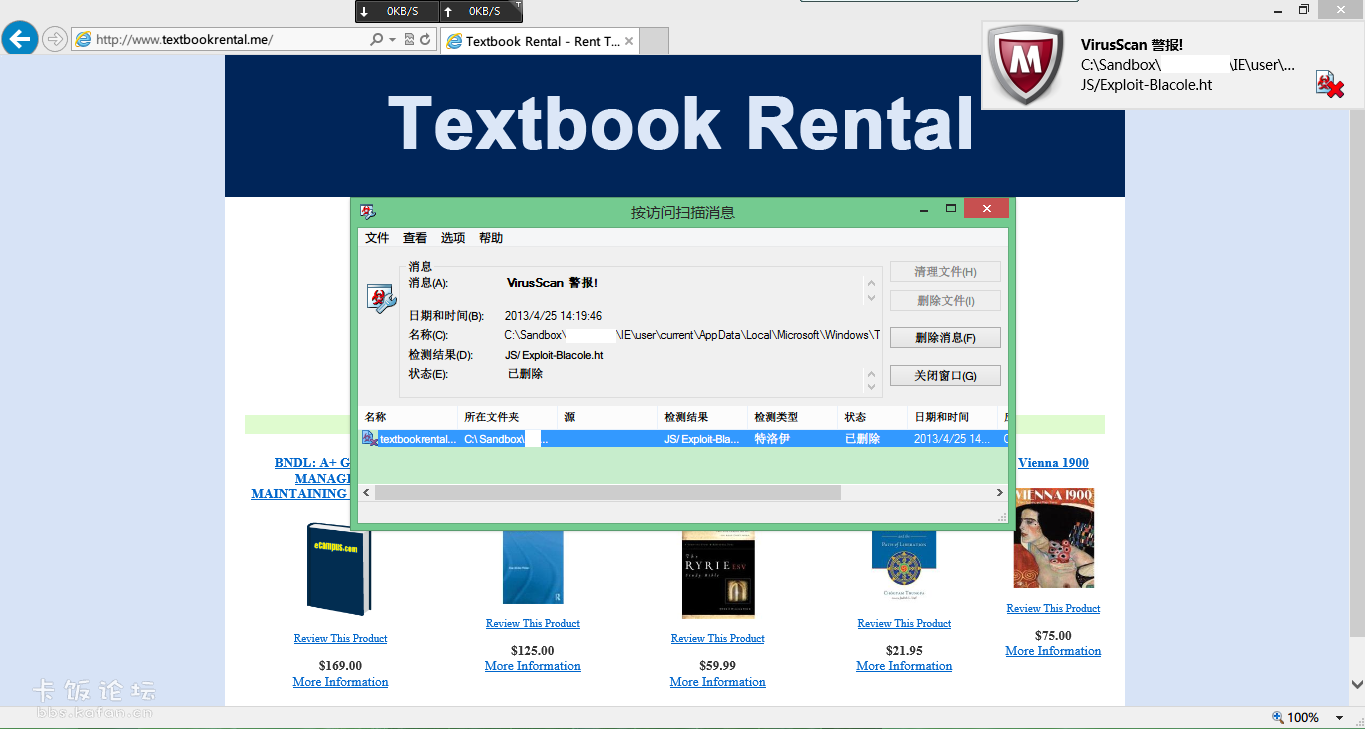
Task: Click More Information under $75.00
Action: pyautogui.click(x=1053, y=651)
